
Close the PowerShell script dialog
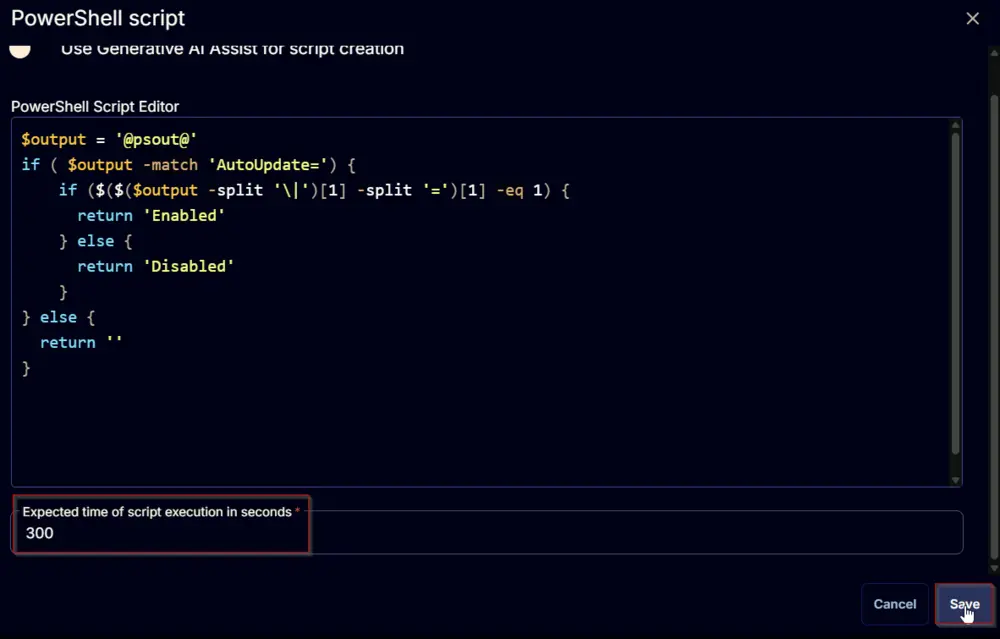972,18
